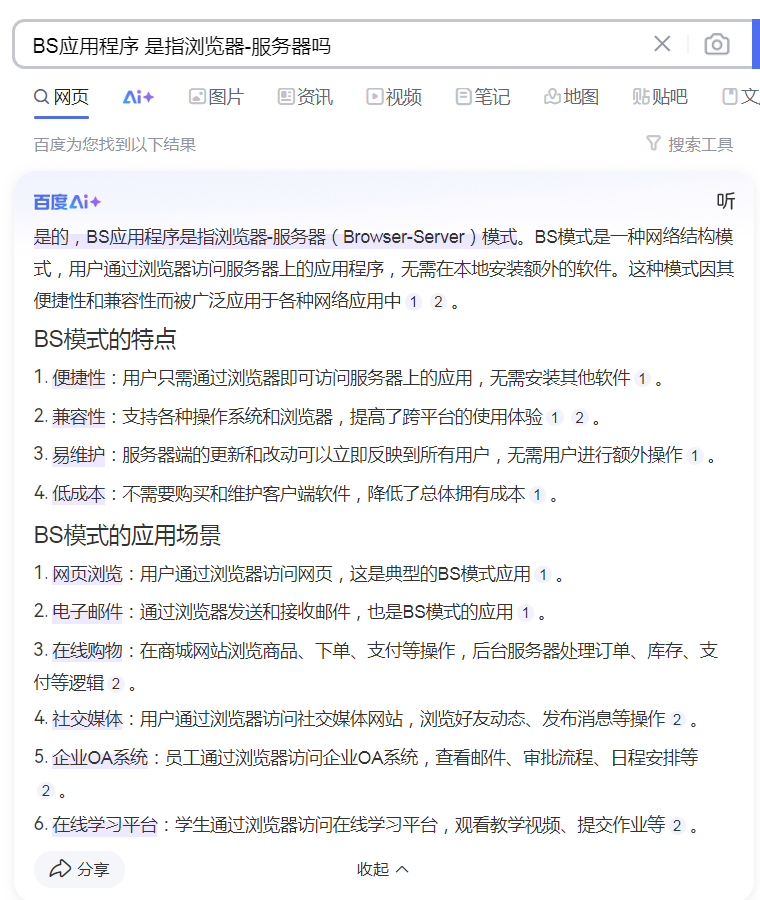Open citation 1 after 易维护 item
Image resolution: width=760 pixels, height=900 pixels.
pos(695,456)
